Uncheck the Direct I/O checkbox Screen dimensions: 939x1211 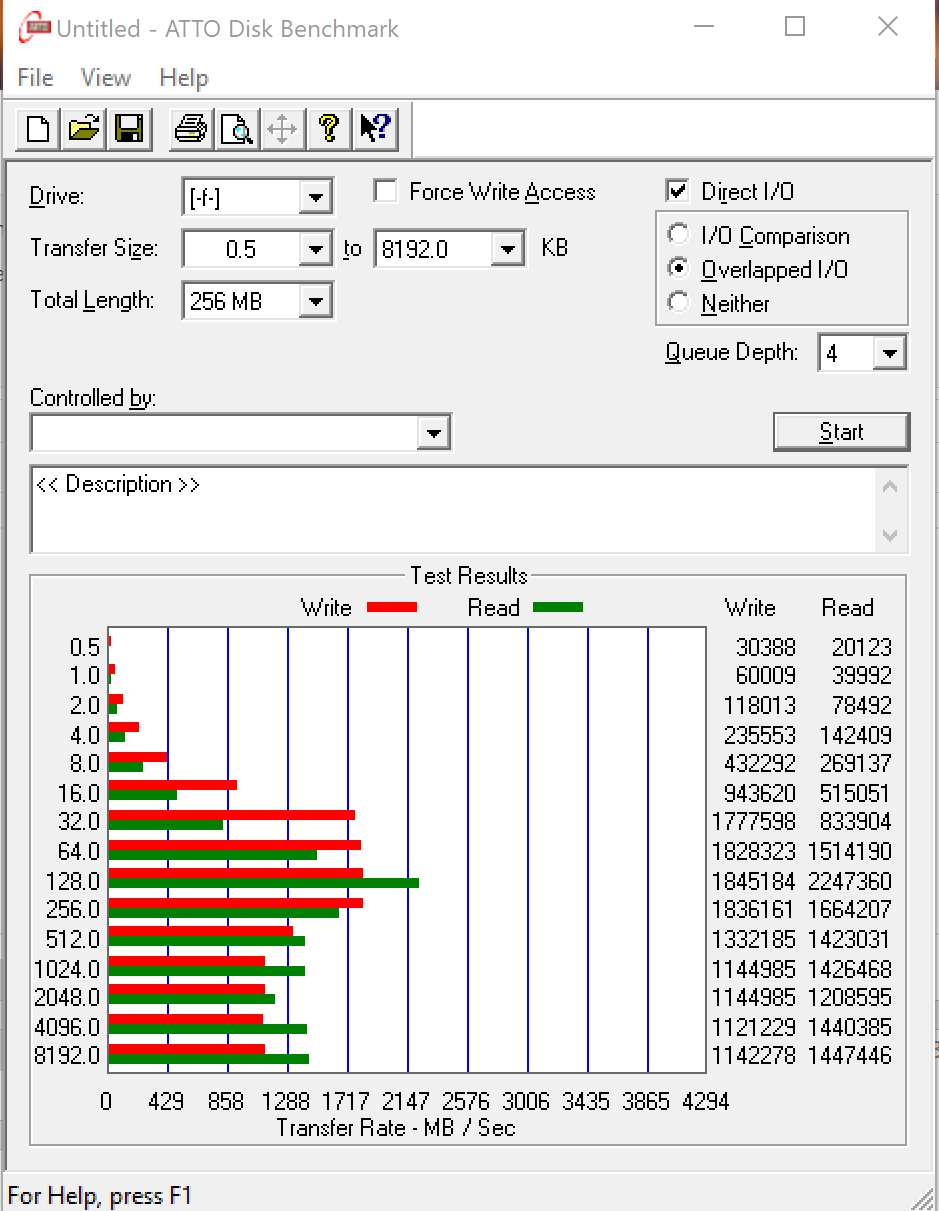click(678, 191)
